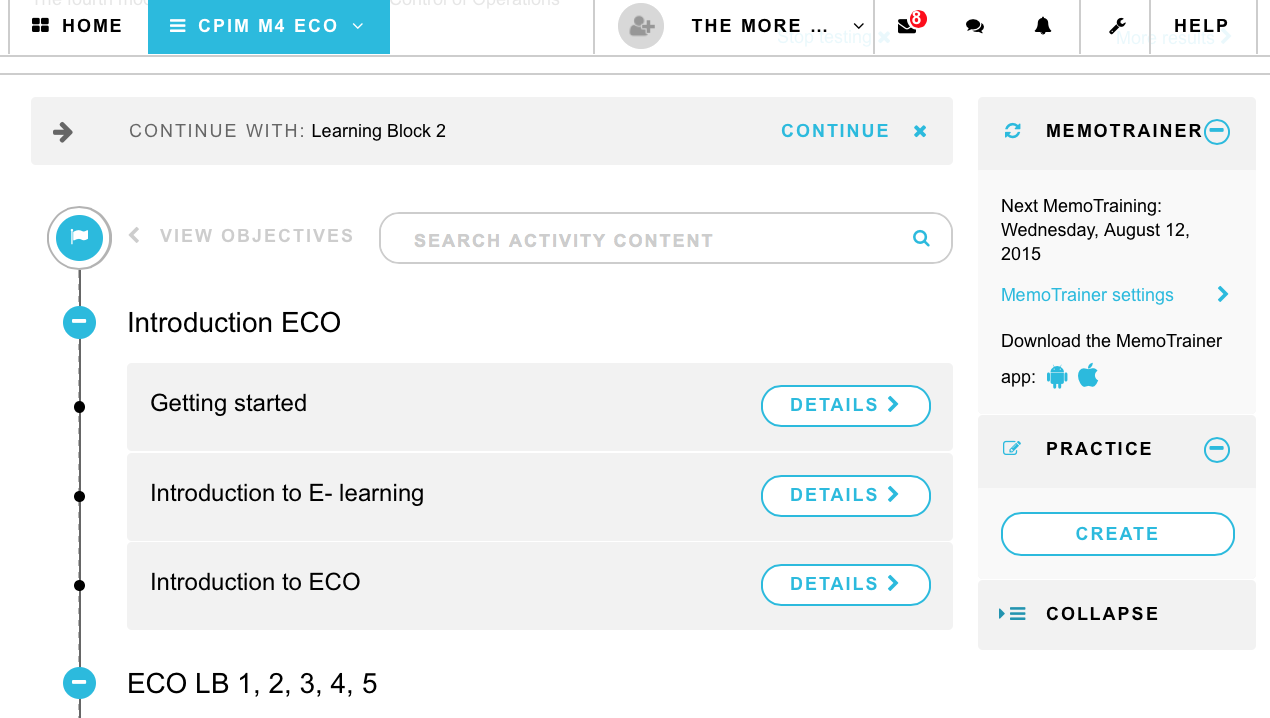Collapse the ECO LB 1, 2, 3, 4, 5 section
Viewport: 1270px width, 718px height.
(x=79, y=683)
